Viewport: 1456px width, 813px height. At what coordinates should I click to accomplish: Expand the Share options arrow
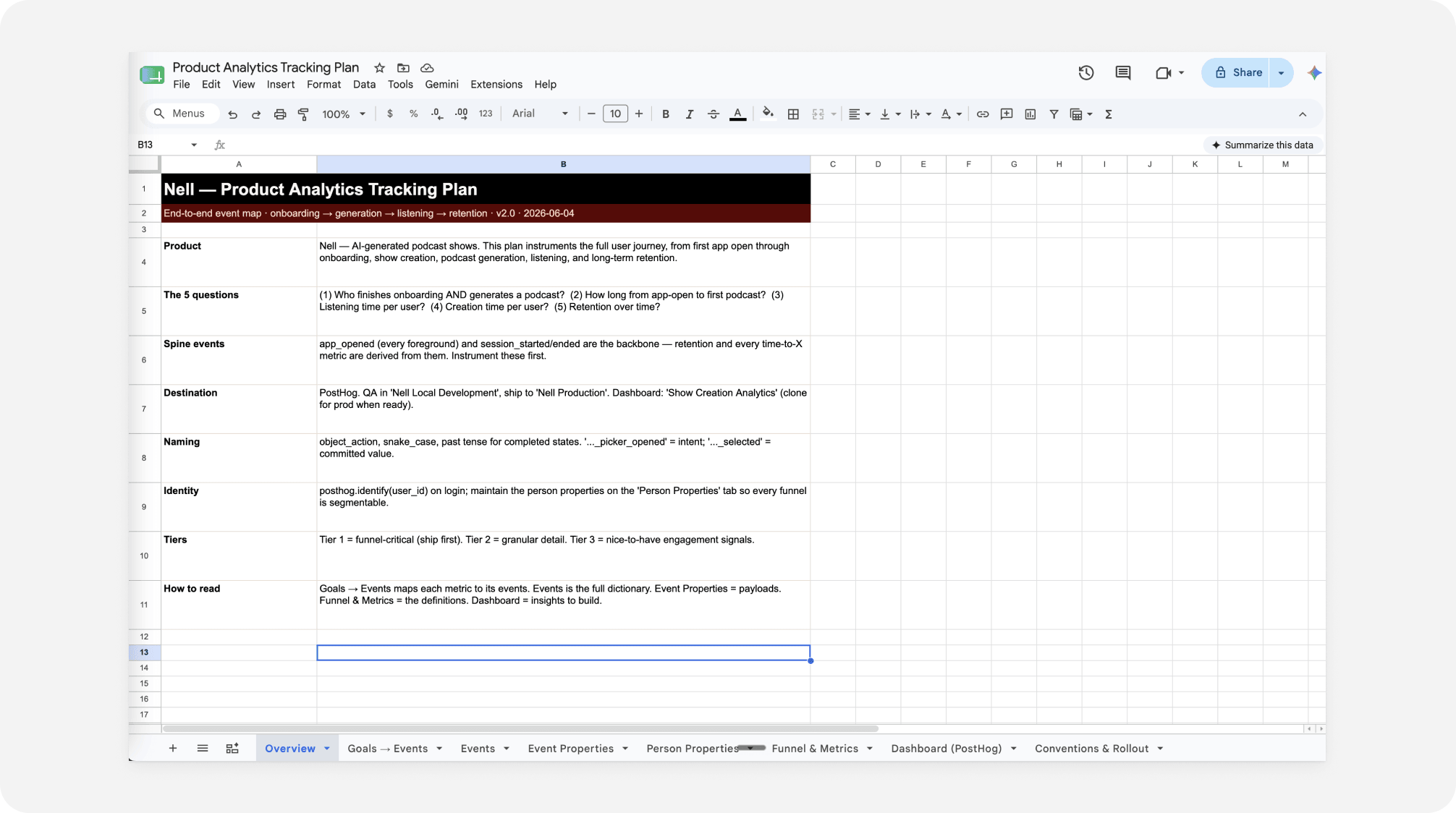pos(1281,72)
